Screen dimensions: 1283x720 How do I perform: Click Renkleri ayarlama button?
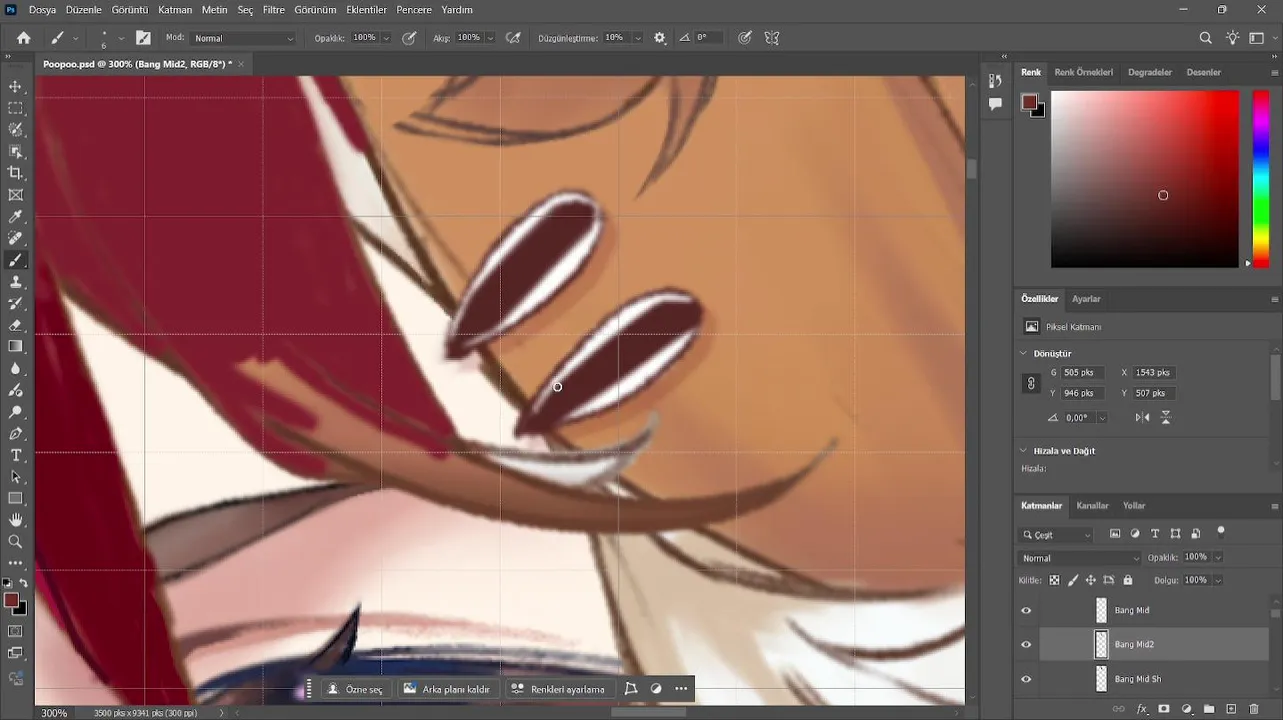click(558, 689)
